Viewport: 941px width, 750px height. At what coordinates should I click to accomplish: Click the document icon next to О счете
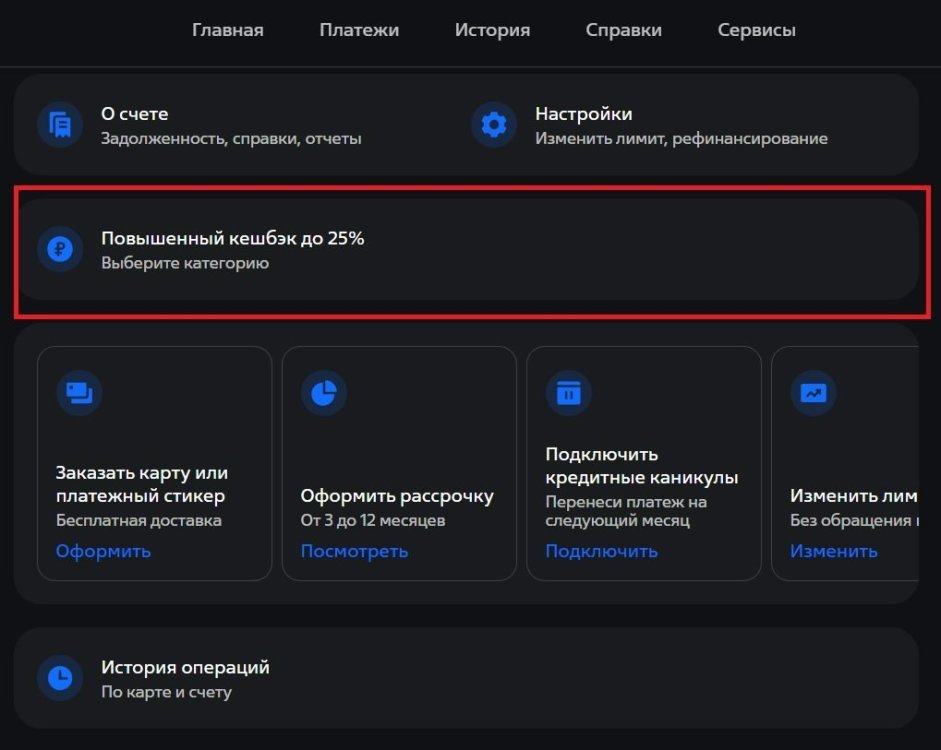60,124
